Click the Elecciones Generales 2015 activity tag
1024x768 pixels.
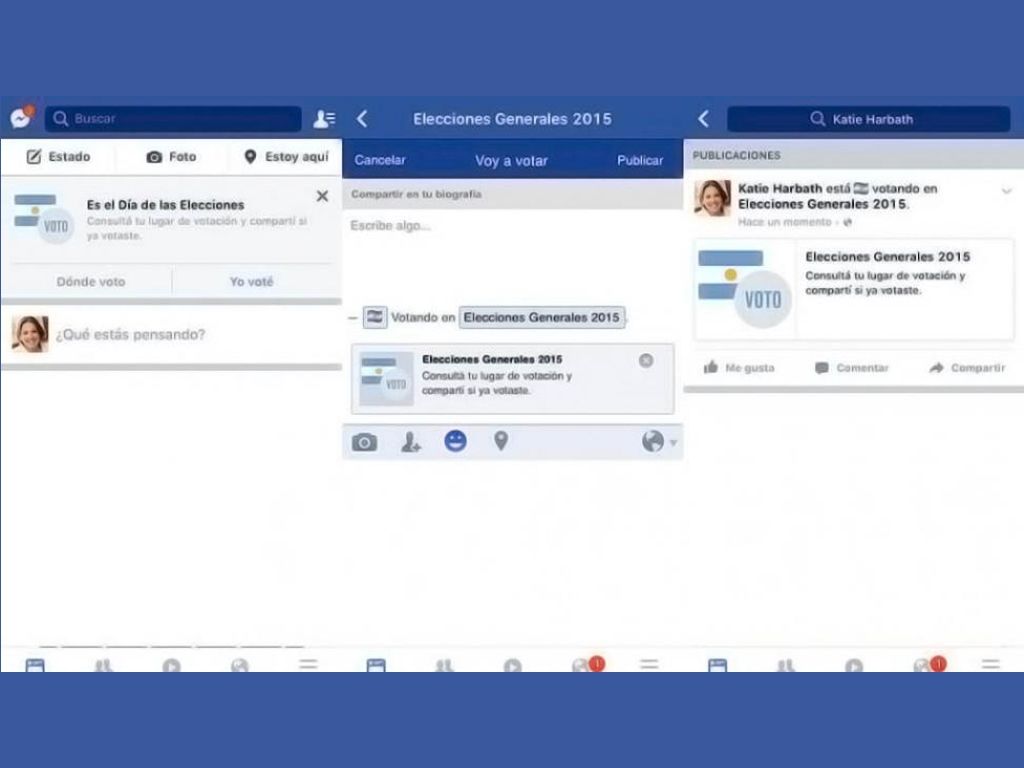[541, 317]
